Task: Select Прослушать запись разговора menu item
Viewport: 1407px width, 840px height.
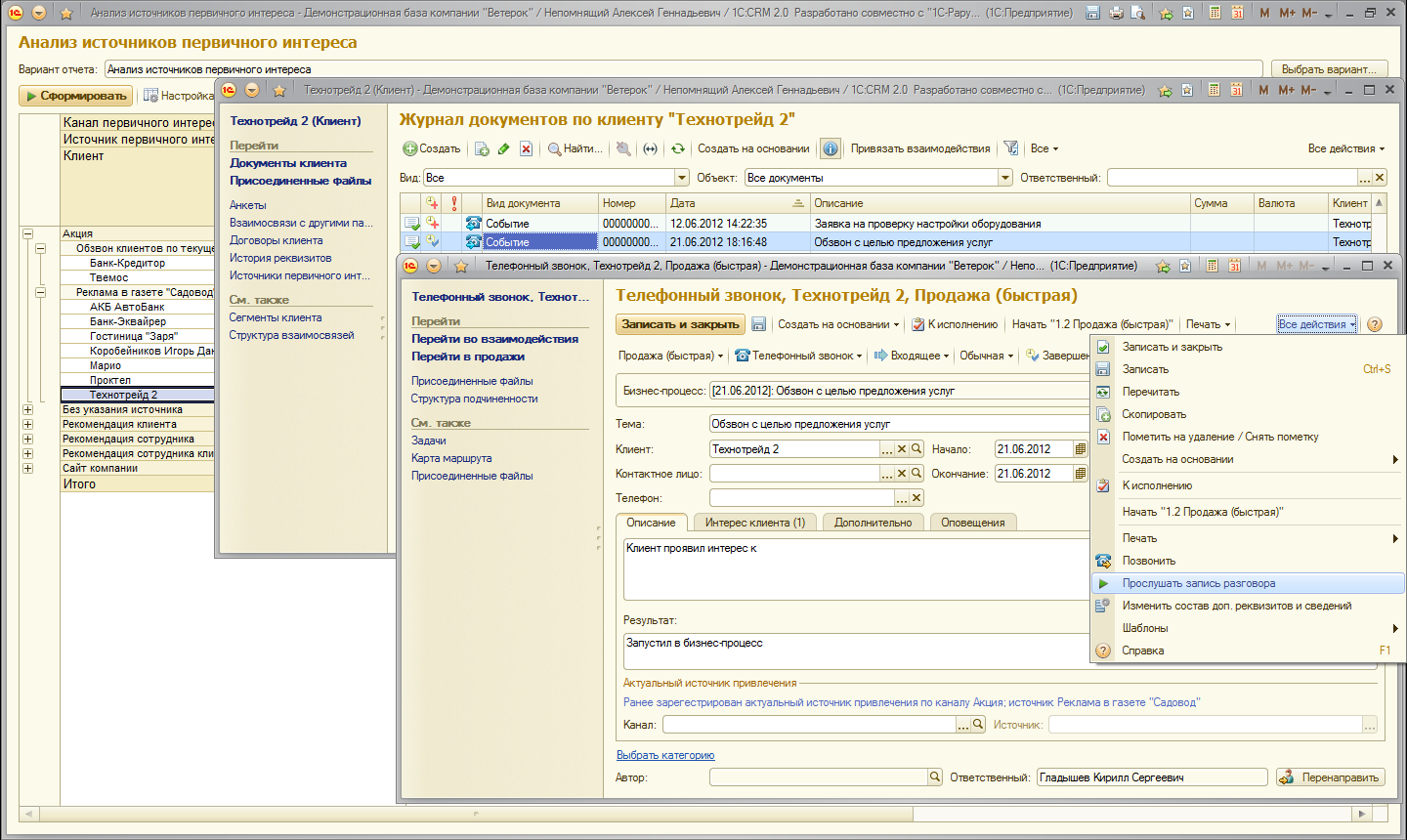Action: coord(1248,583)
